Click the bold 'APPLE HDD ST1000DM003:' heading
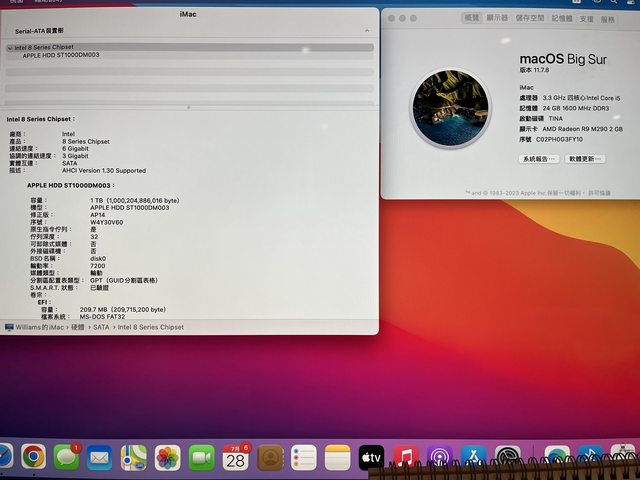 tap(71, 185)
